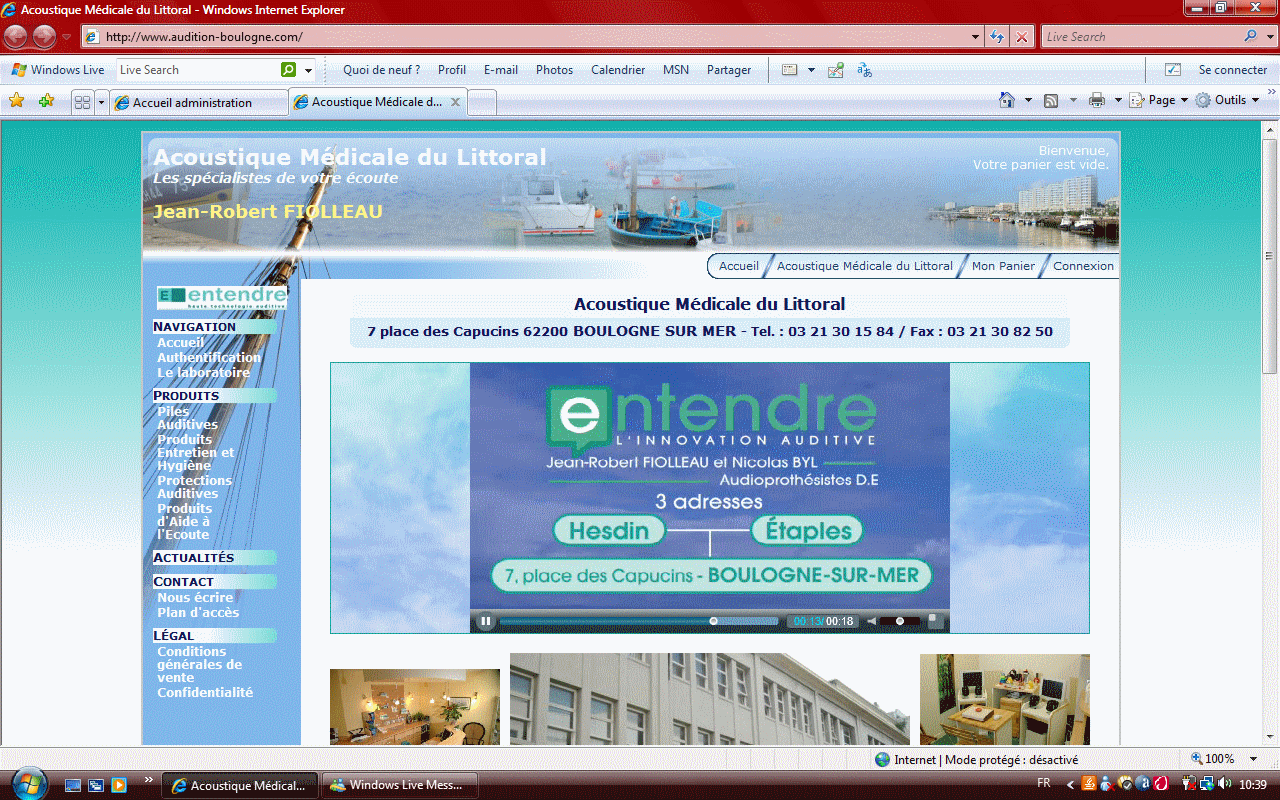The width and height of the screenshot is (1280, 800).
Task: Click the Windows Live translate icon
Action: (865, 70)
